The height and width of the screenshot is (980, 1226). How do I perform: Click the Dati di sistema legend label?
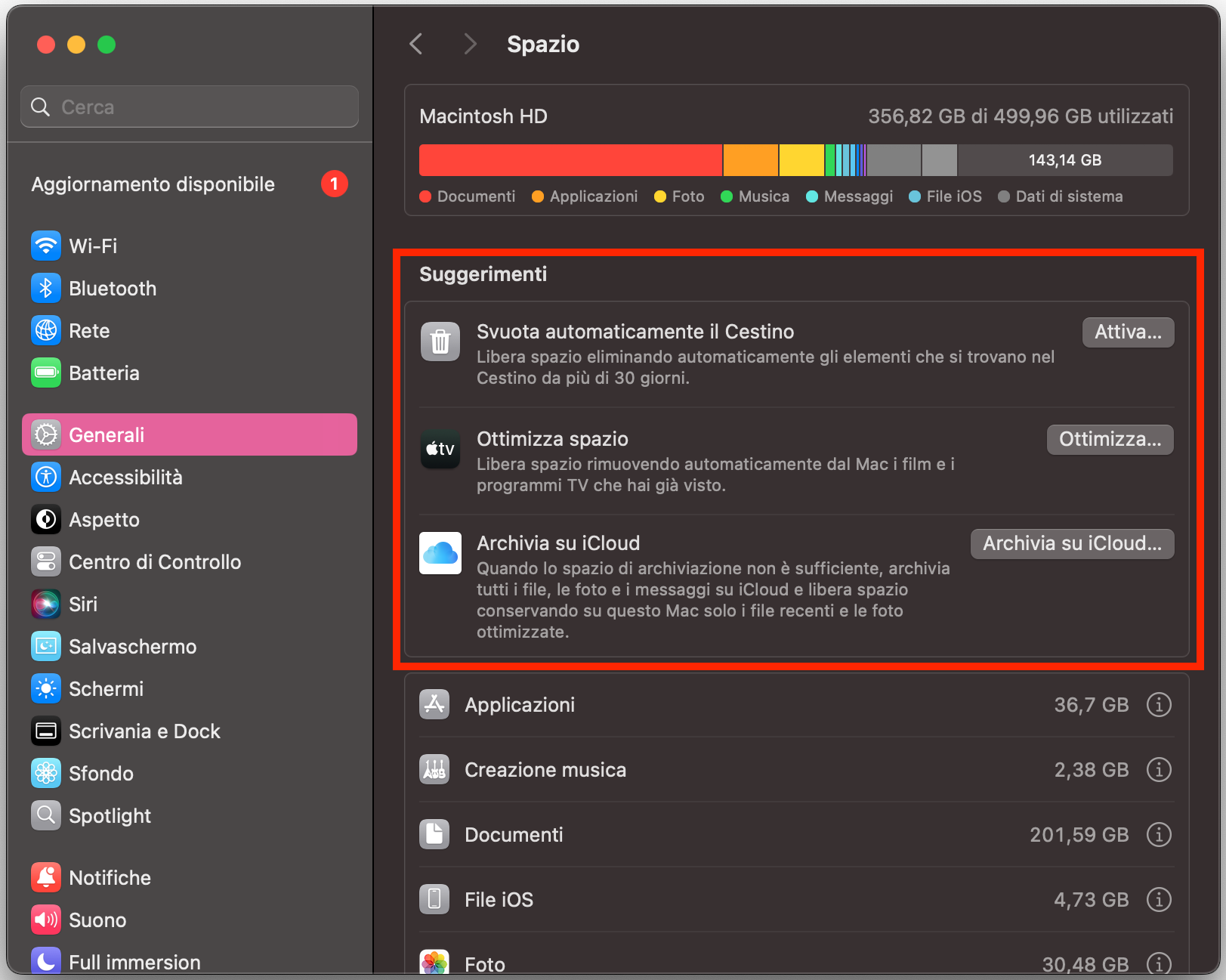pyautogui.click(x=1069, y=196)
